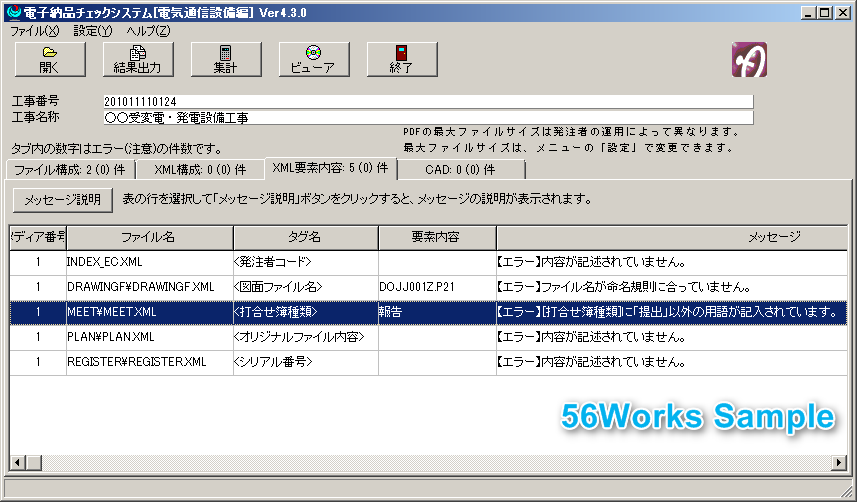Click the 工事名称 input field

pyautogui.click(x=428, y=117)
